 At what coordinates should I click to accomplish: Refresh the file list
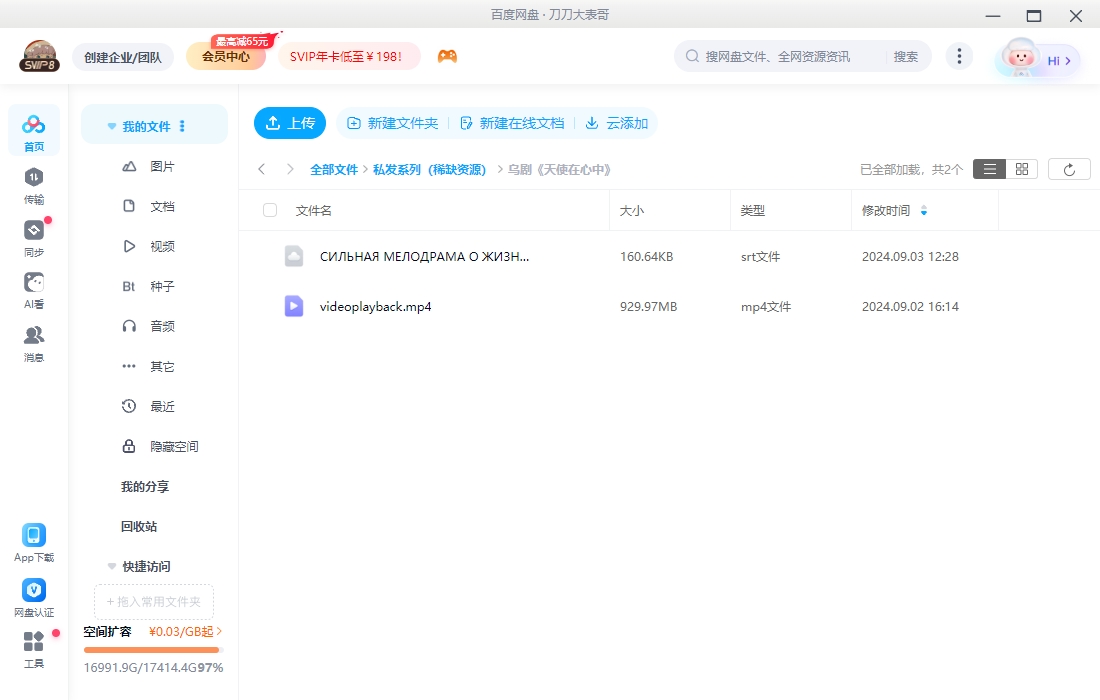(x=1069, y=168)
